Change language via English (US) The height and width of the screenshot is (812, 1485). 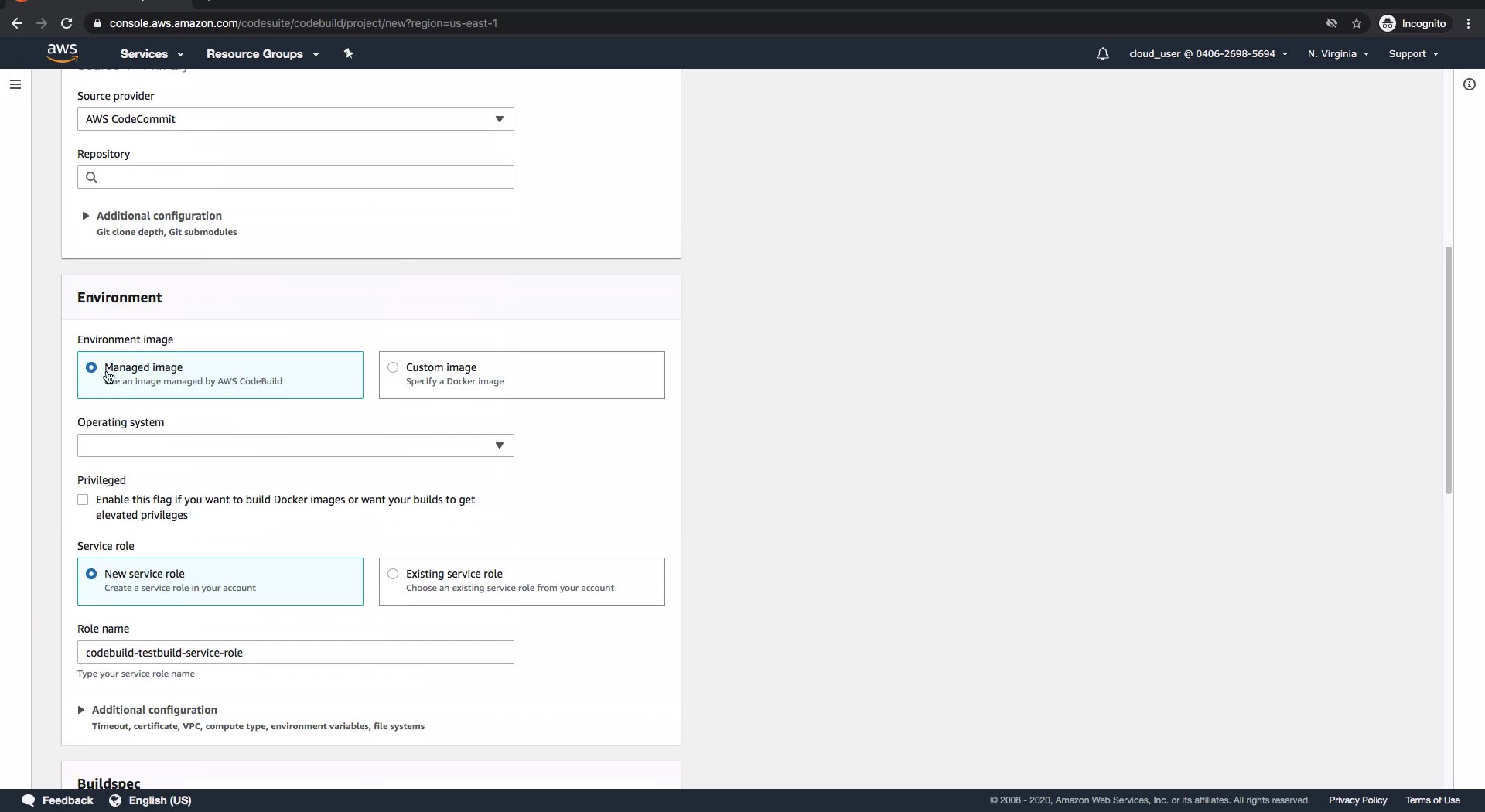pyautogui.click(x=160, y=800)
